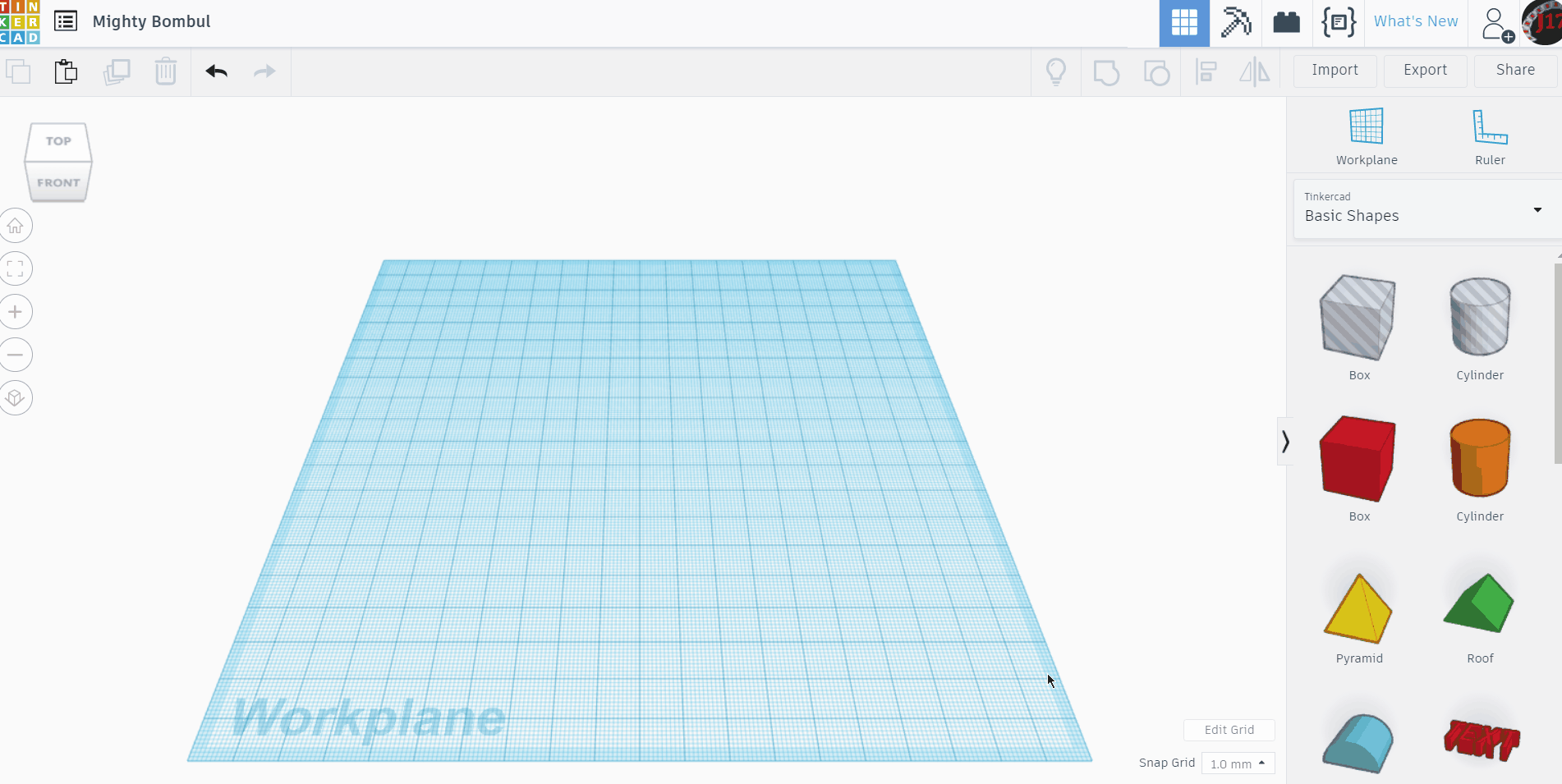Open the Snap Grid measurement dropdown
This screenshot has width=1562, height=784.
[1237, 763]
